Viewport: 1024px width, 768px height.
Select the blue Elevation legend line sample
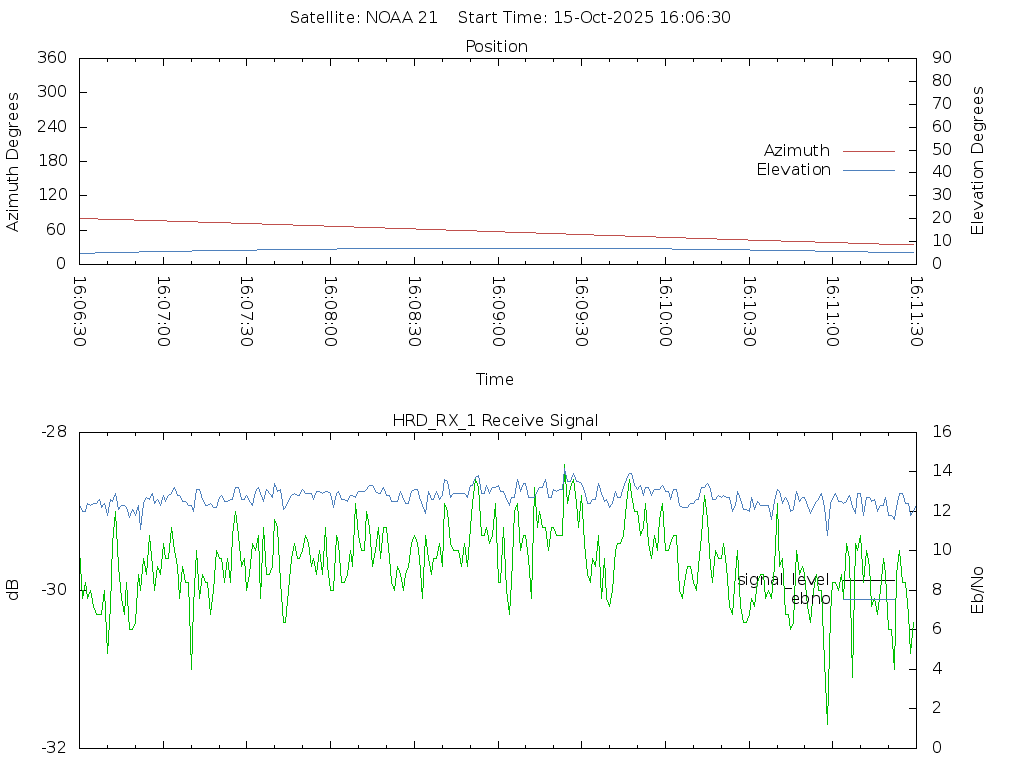868,170
